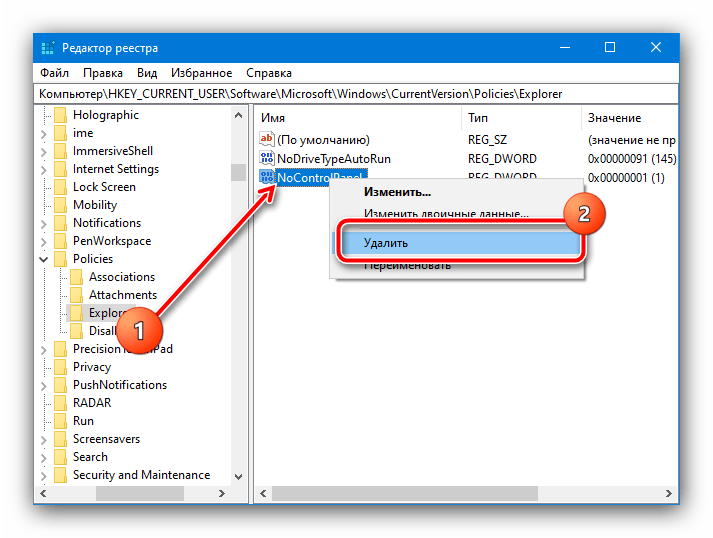Open the Избранное menu
This screenshot has height=538, width=713.
(201, 73)
